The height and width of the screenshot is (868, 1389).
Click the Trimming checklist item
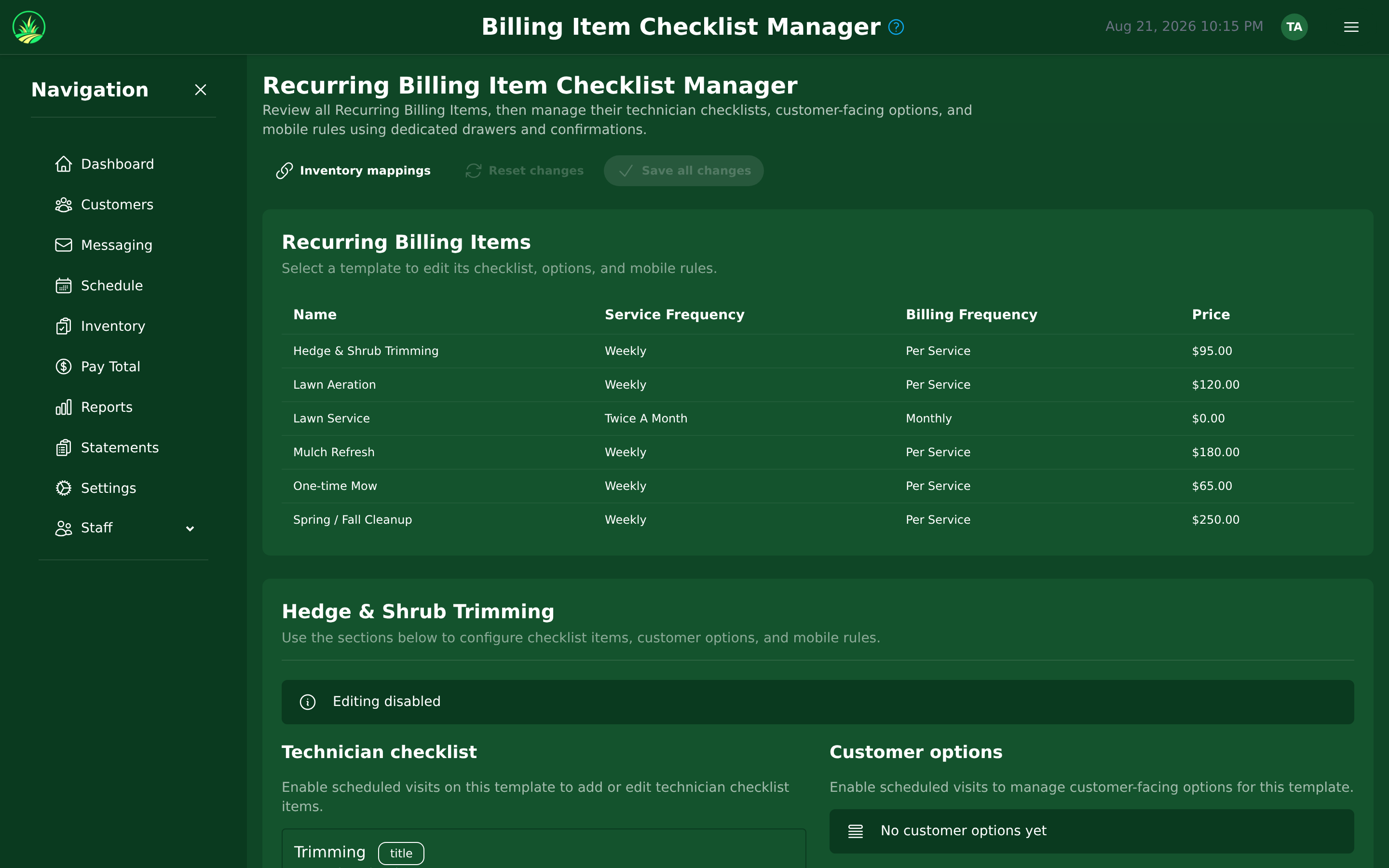coord(329,852)
